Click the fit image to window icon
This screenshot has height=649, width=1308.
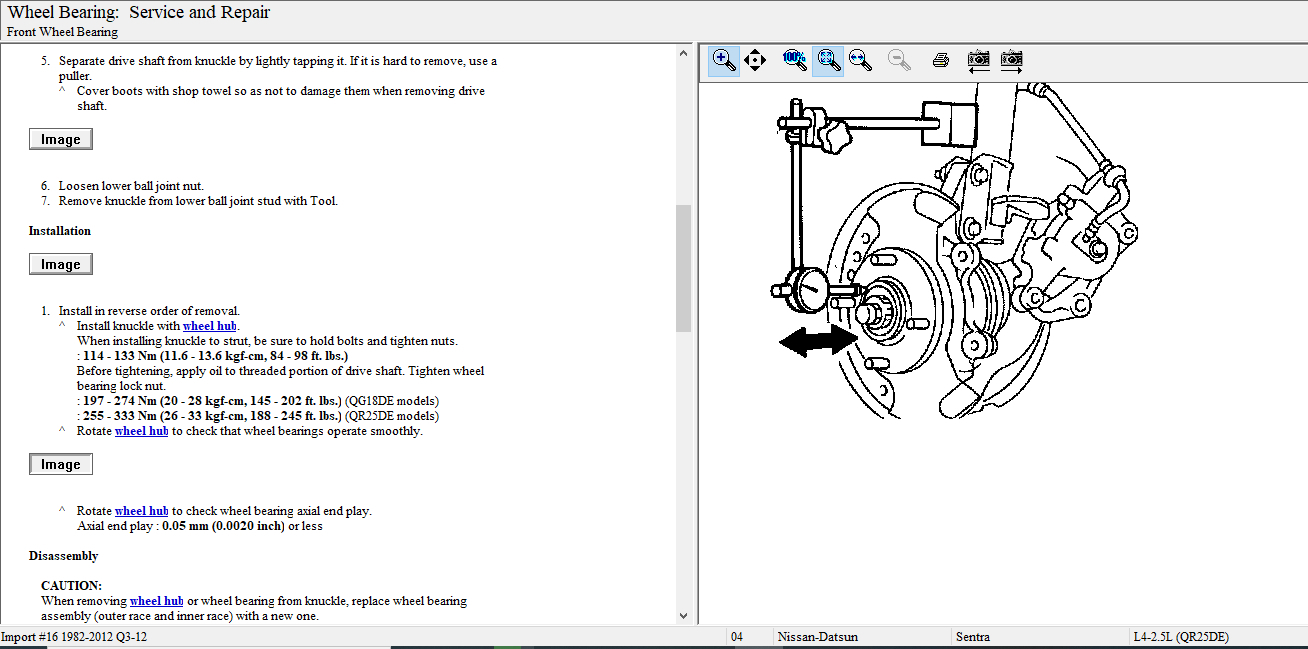[827, 60]
